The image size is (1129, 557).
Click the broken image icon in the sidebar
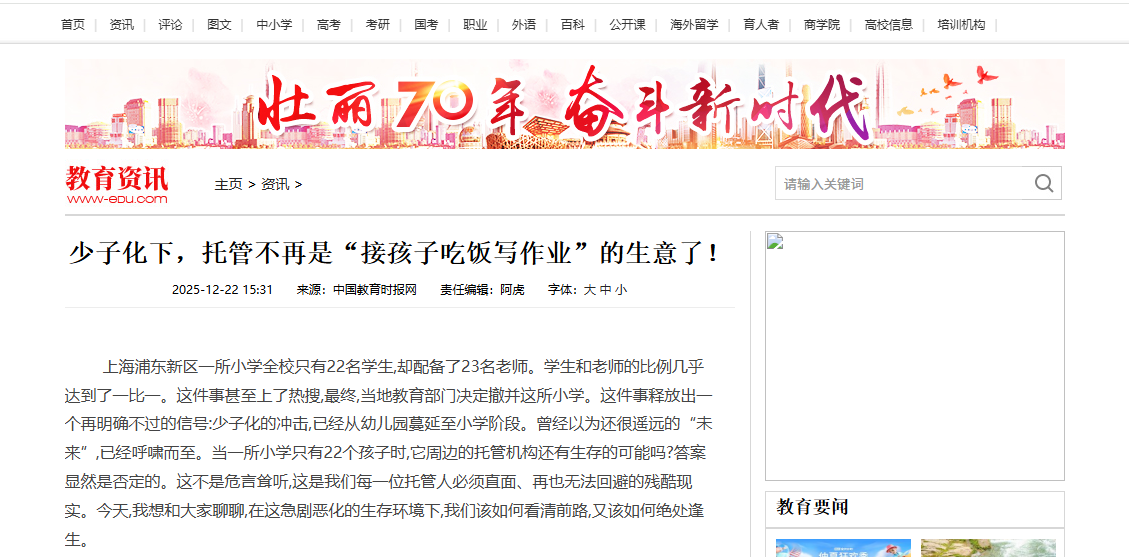(x=775, y=241)
